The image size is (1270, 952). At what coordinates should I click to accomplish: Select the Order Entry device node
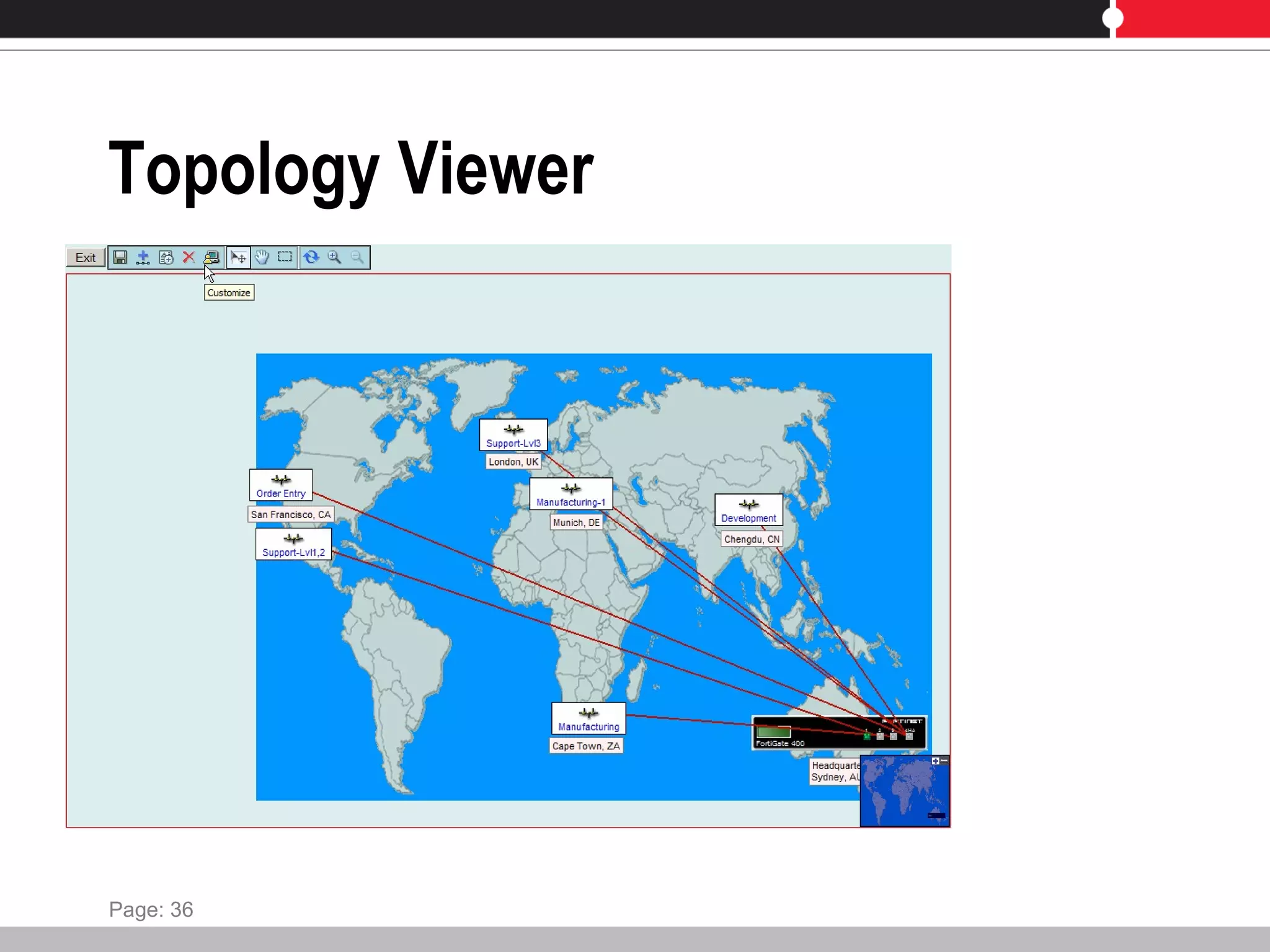click(281, 485)
